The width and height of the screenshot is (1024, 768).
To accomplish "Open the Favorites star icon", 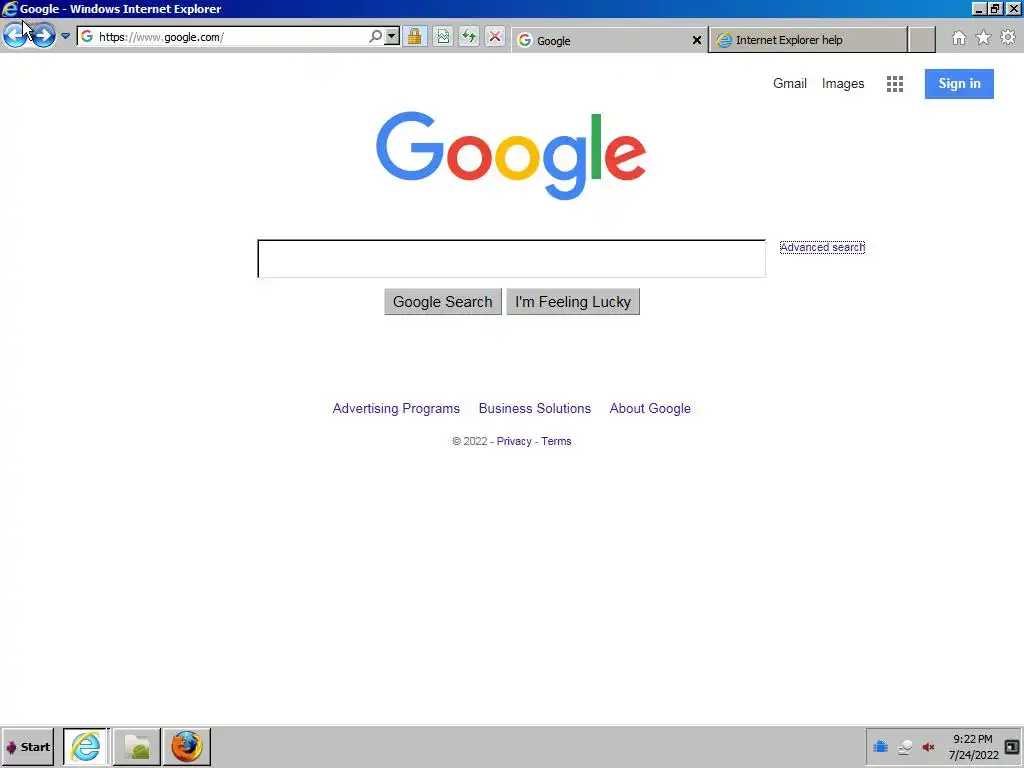I will [x=983, y=38].
